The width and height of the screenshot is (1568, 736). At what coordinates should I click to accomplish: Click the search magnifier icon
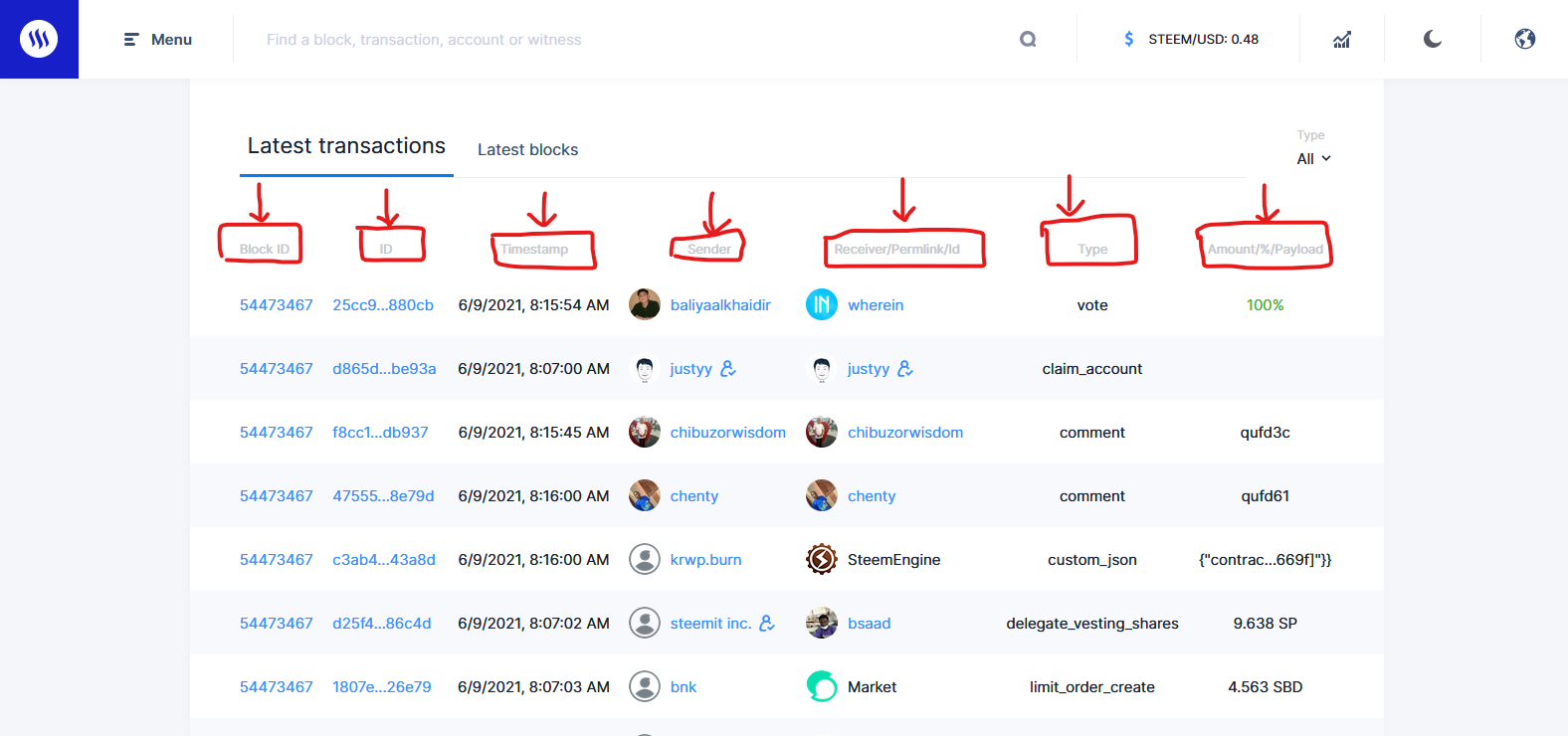pyautogui.click(x=1028, y=40)
